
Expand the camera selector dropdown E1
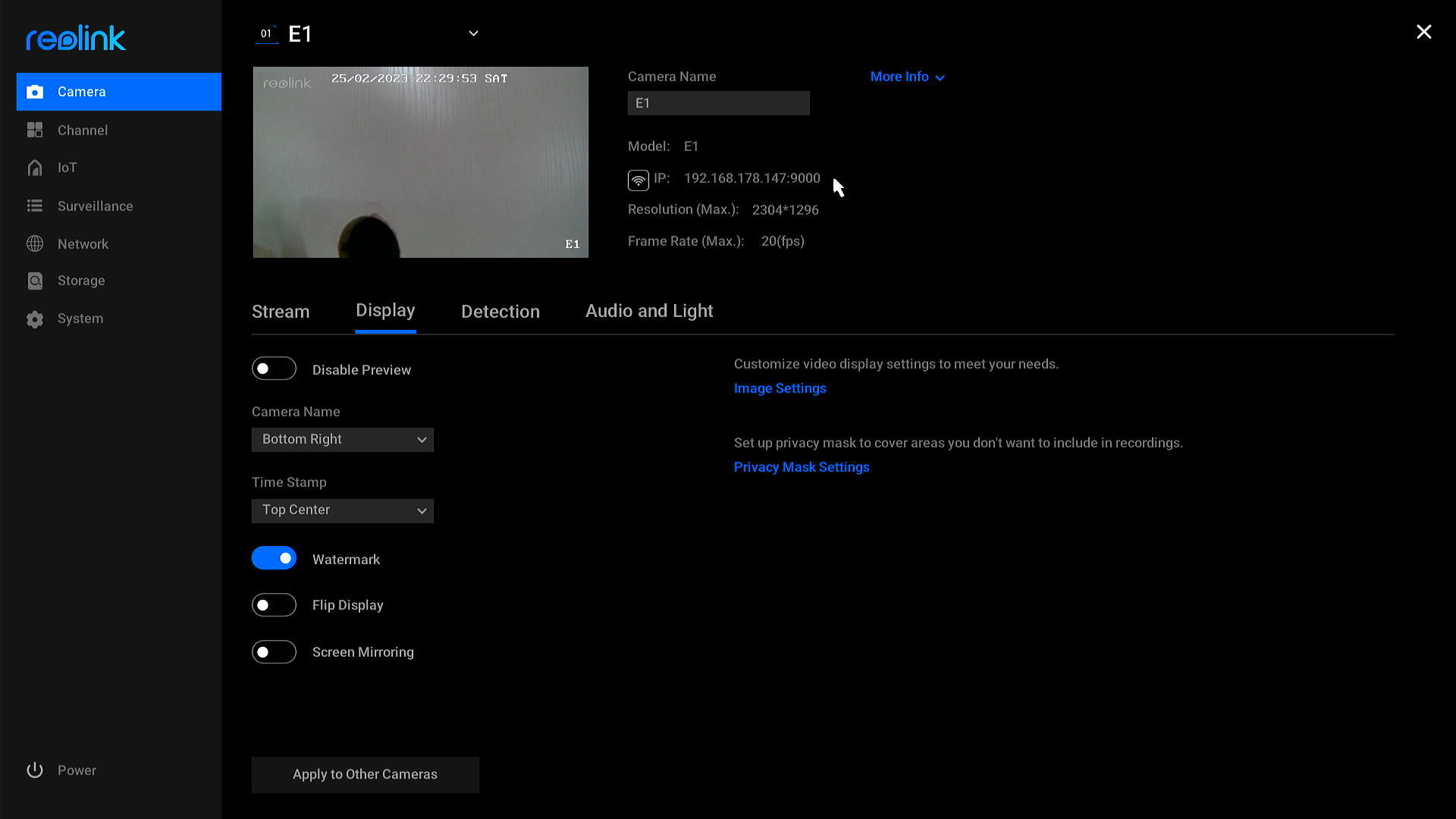[473, 33]
